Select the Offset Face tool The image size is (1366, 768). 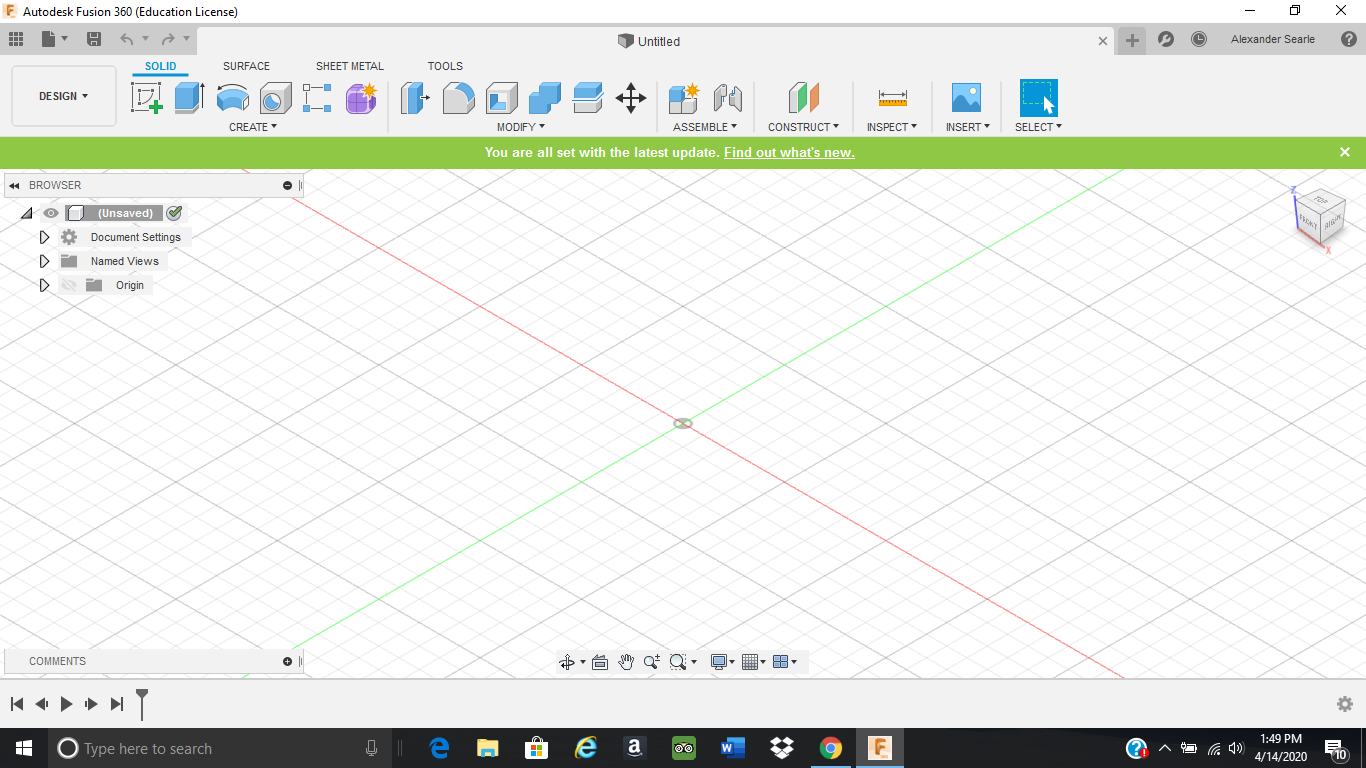coord(588,98)
